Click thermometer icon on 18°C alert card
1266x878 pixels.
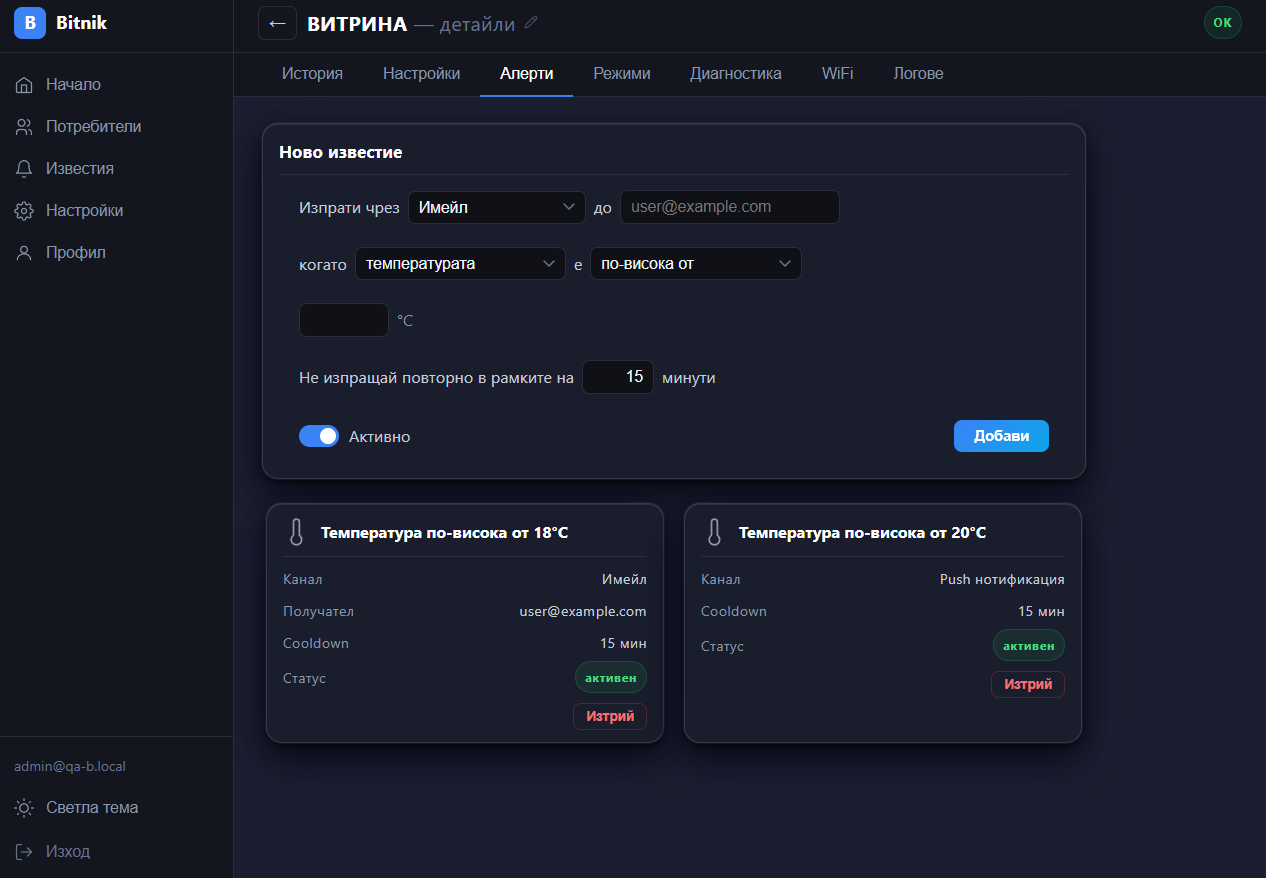click(296, 533)
